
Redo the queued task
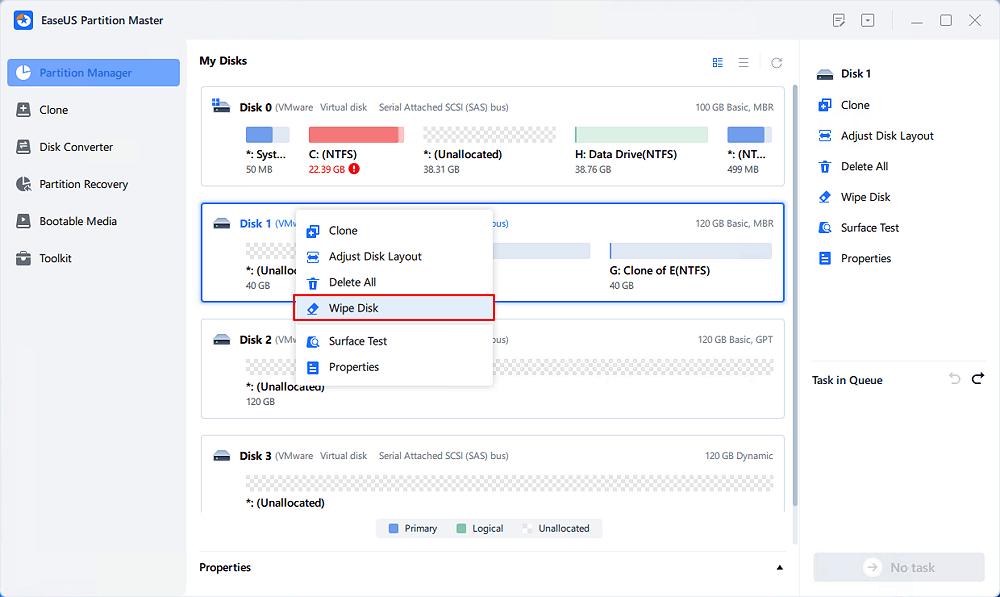[978, 379]
